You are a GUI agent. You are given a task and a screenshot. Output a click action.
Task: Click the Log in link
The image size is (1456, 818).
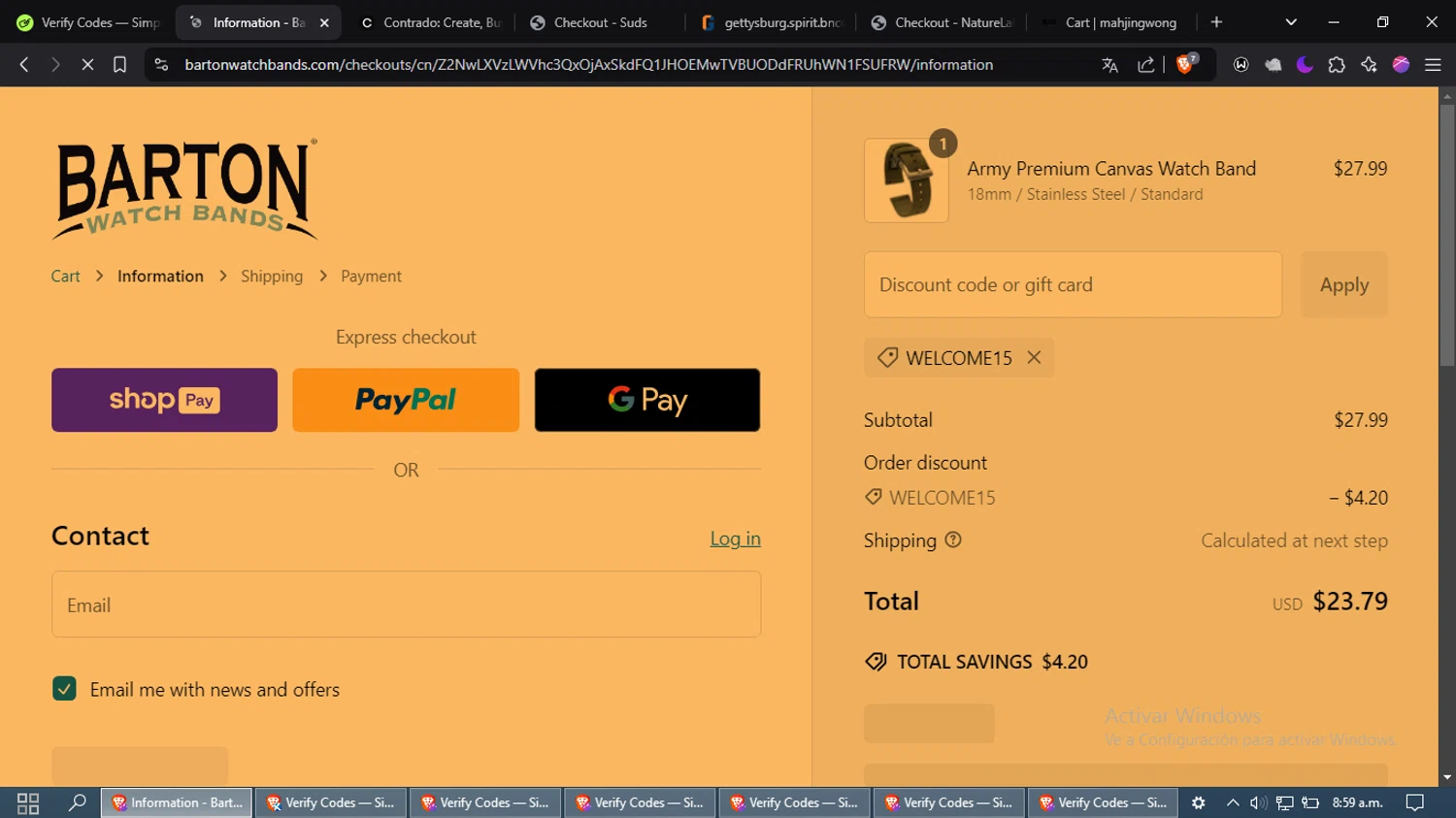[735, 539]
